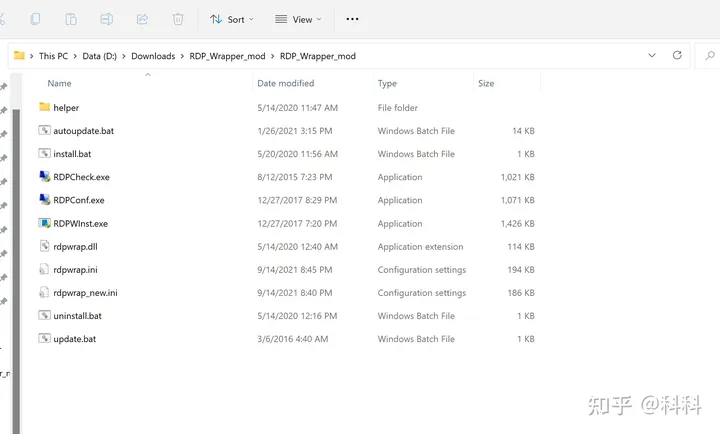Select RDPCheck.exe application icon

45,176
